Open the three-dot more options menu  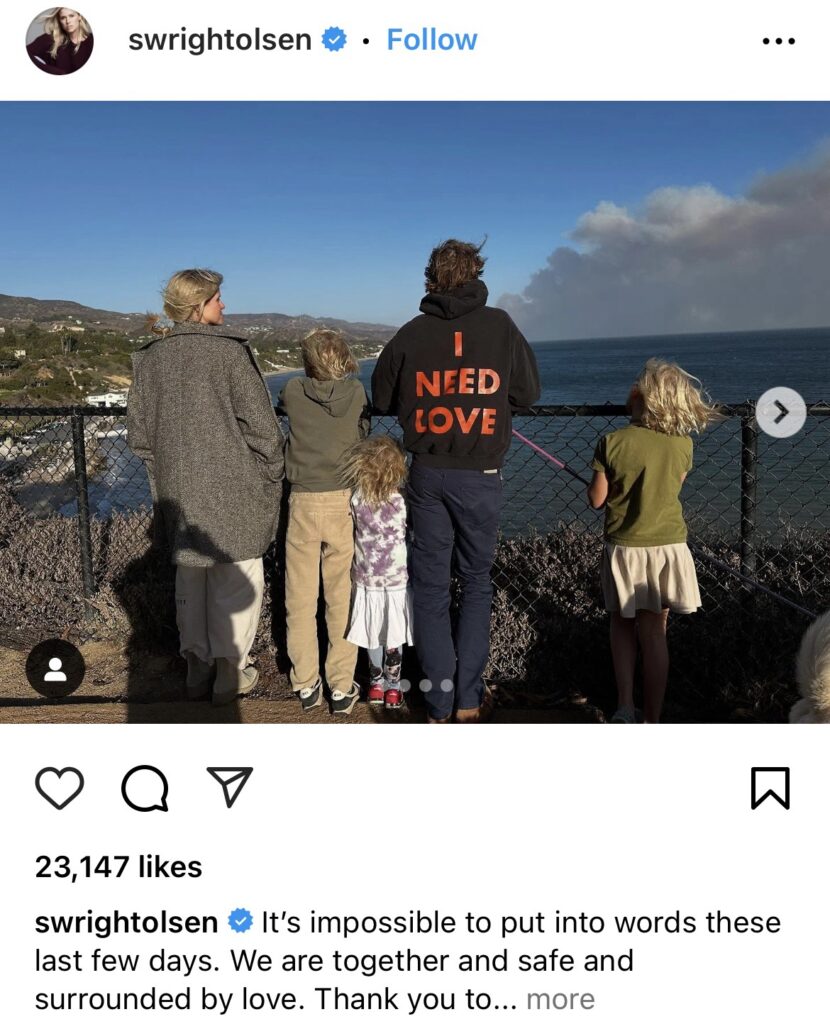click(778, 41)
